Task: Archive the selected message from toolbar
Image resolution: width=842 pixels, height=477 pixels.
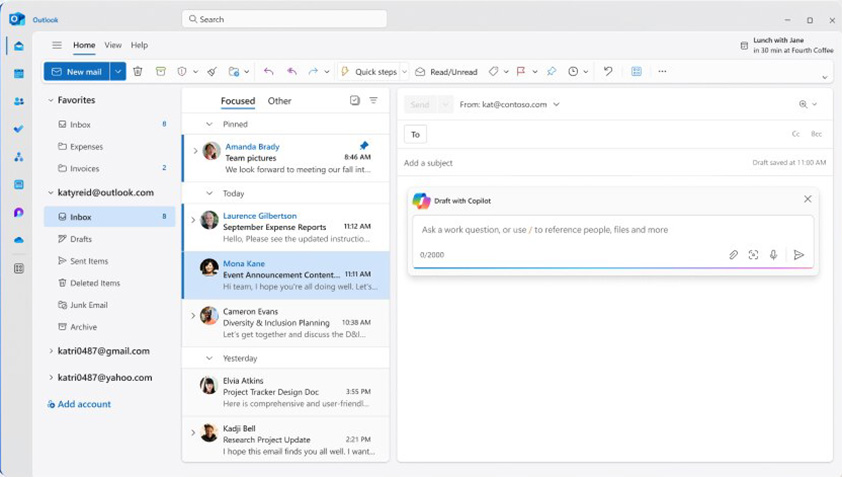Action: [161, 71]
